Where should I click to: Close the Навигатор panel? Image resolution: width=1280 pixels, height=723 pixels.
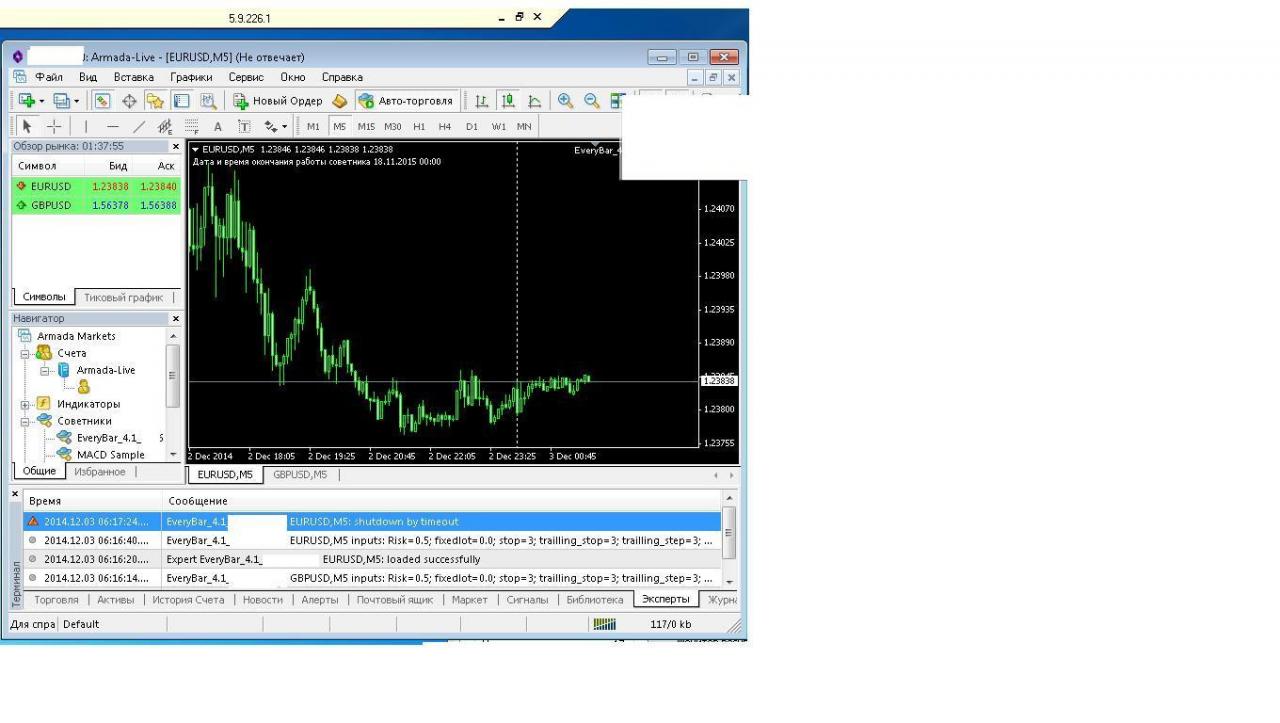pyautogui.click(x=176, y=319)
